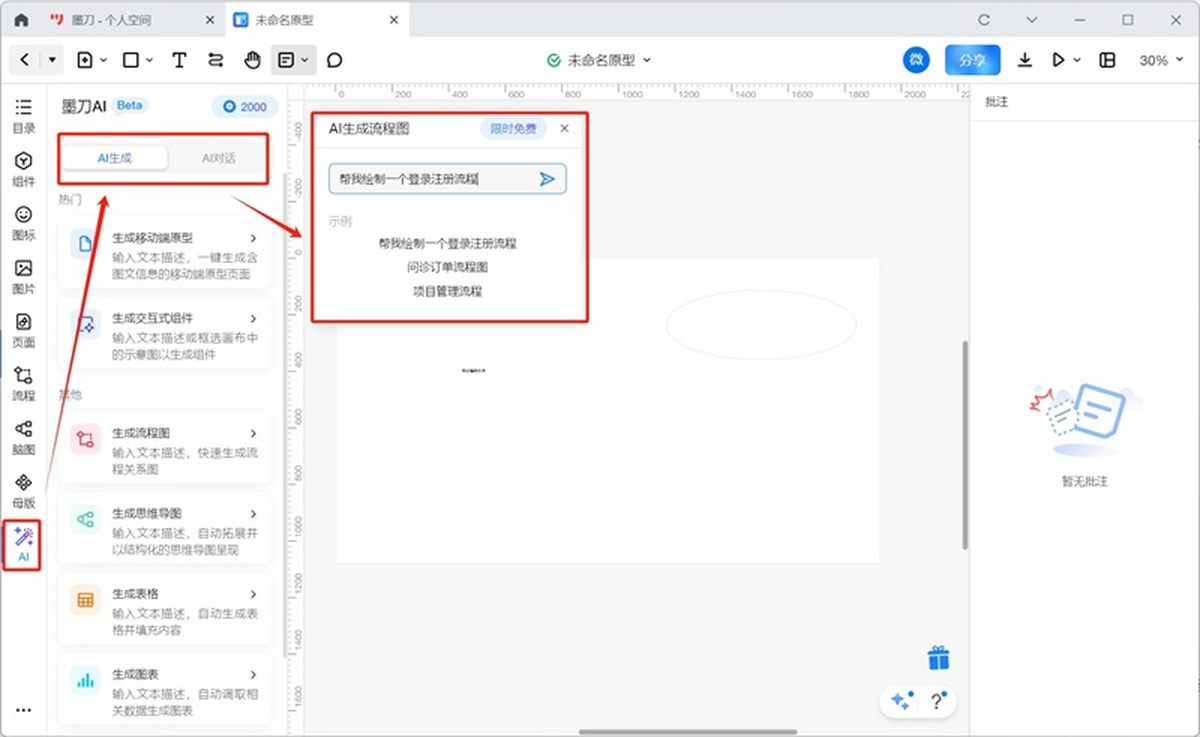Select the rectangle shape tool
The width and height of the screenshot is (1200, 737).
131,60
